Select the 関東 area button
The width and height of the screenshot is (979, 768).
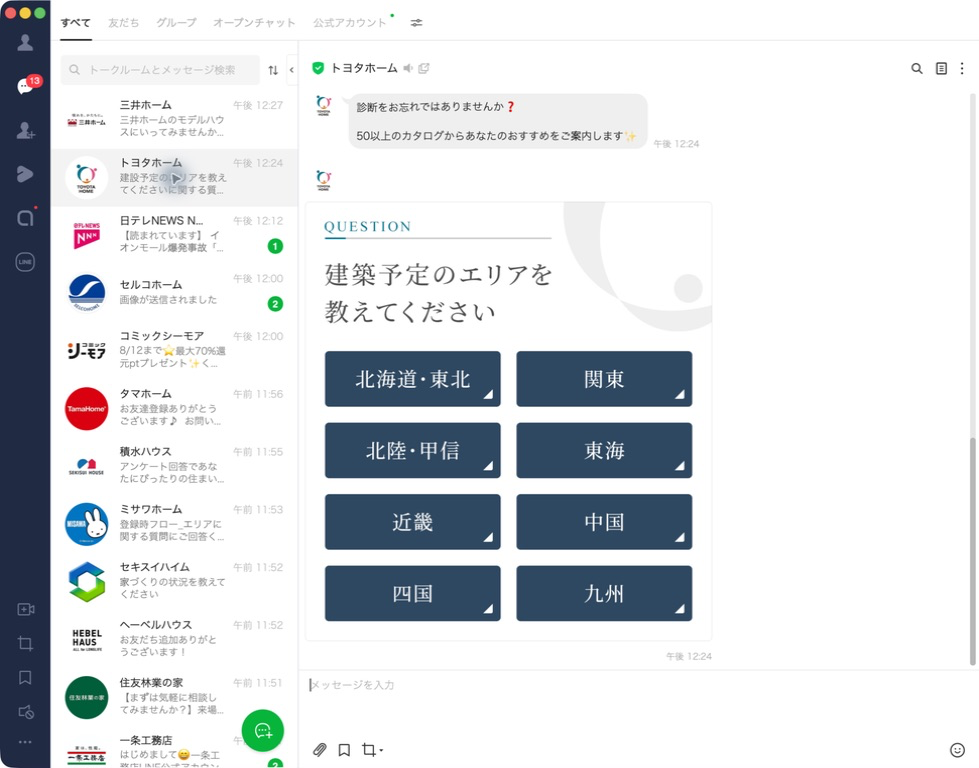tap(604, 379)
